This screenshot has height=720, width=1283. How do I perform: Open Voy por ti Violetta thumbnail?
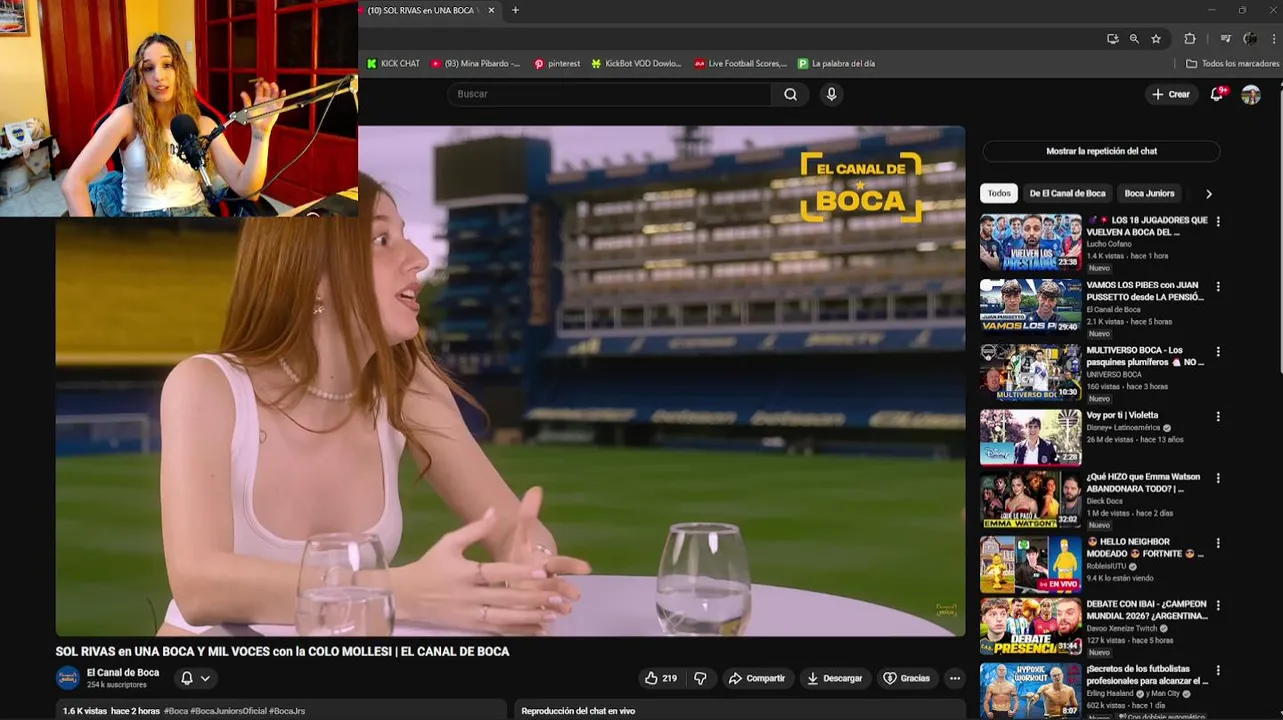[x=1030, y=436]
